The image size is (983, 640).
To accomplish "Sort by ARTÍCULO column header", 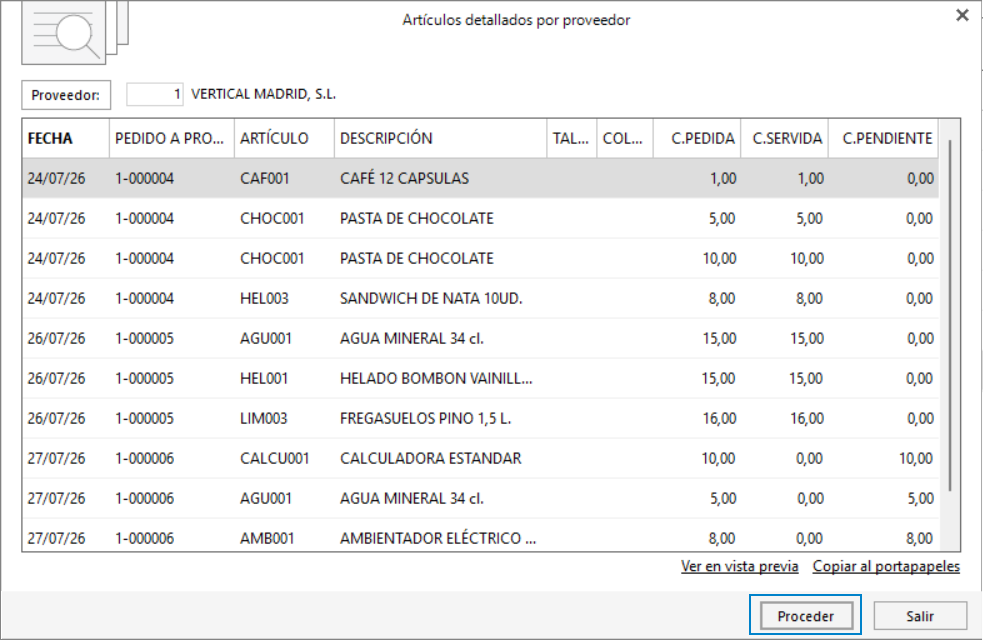I will [284, 139].
